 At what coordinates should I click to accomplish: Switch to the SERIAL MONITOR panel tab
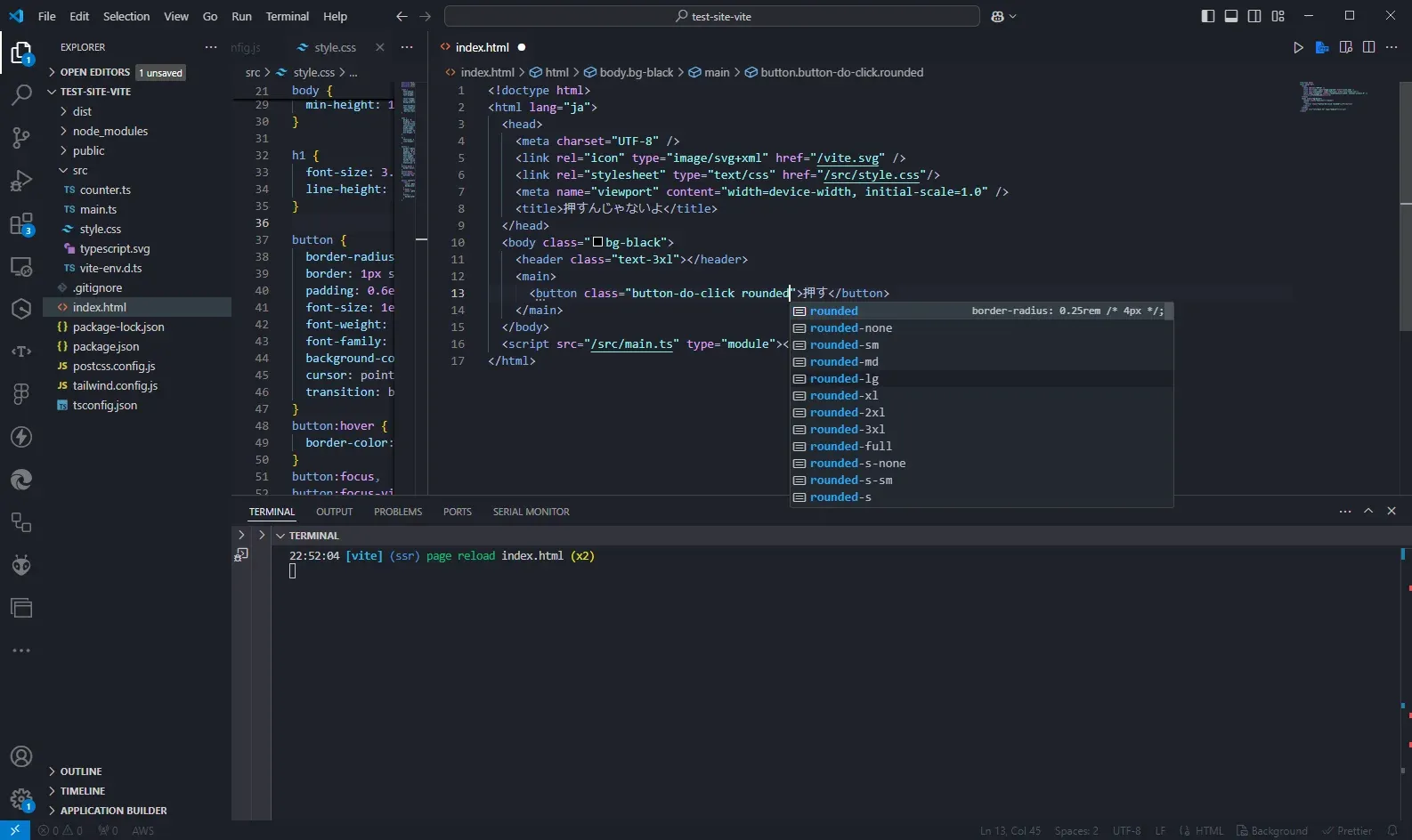point(532,512)
